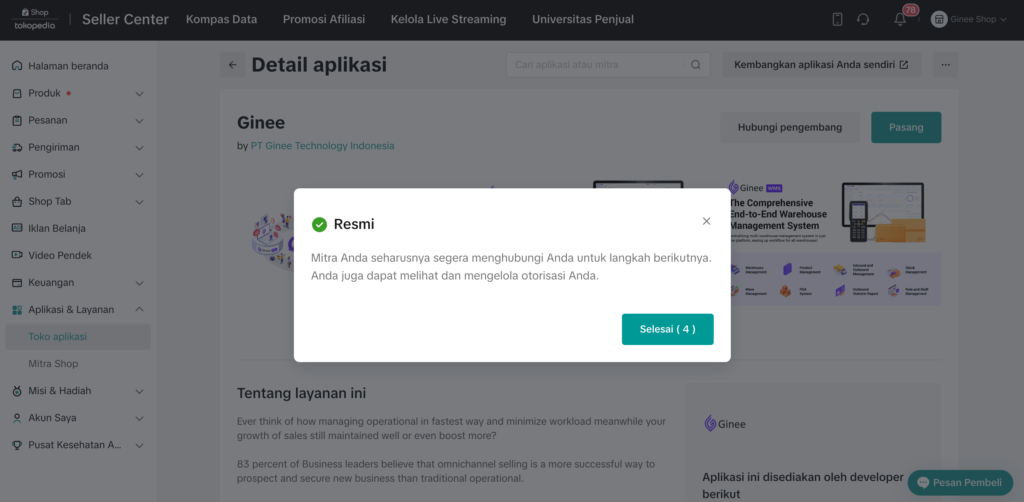
Task: Expand the Keuangan chevron
Action: pos(139,283)
